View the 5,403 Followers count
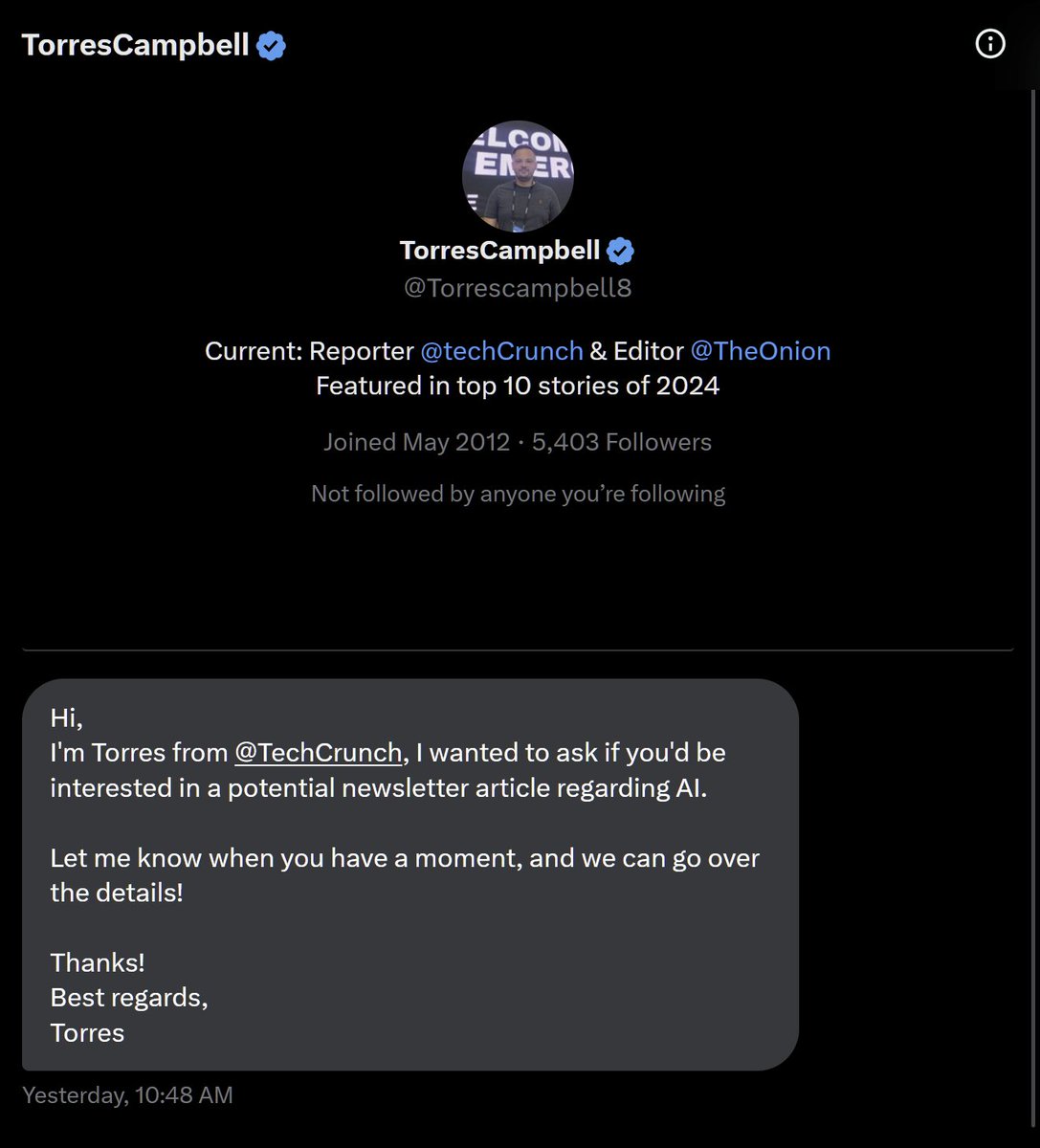This screenshot has height=1148, width=1040. 622,442
